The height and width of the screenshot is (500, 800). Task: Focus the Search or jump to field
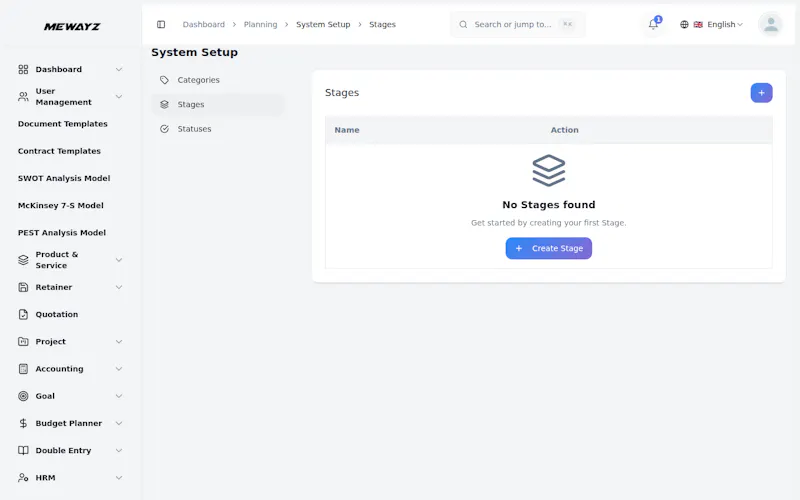click(518, 24)
